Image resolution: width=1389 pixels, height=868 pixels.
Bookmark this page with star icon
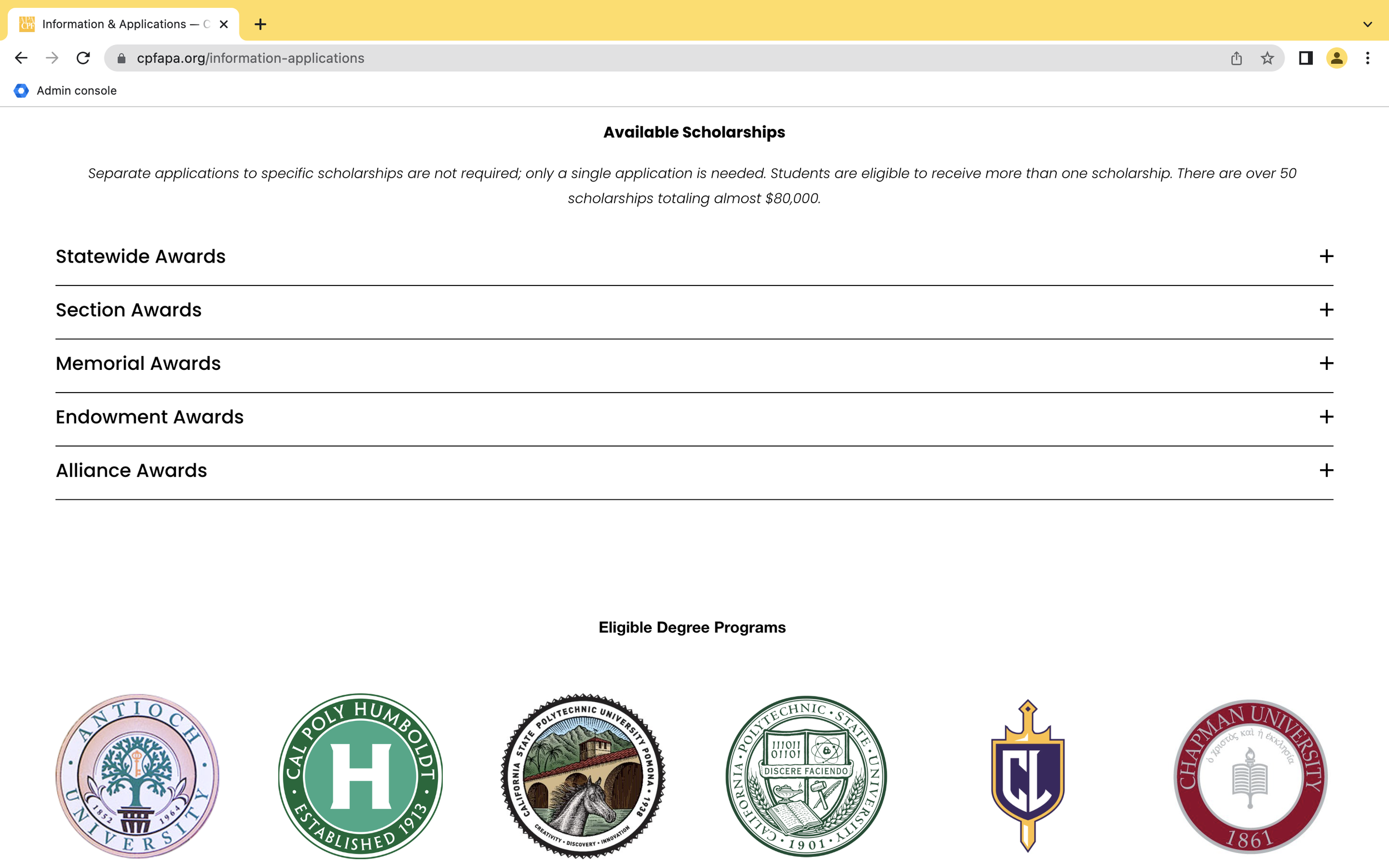click(x=1267, y=58)
